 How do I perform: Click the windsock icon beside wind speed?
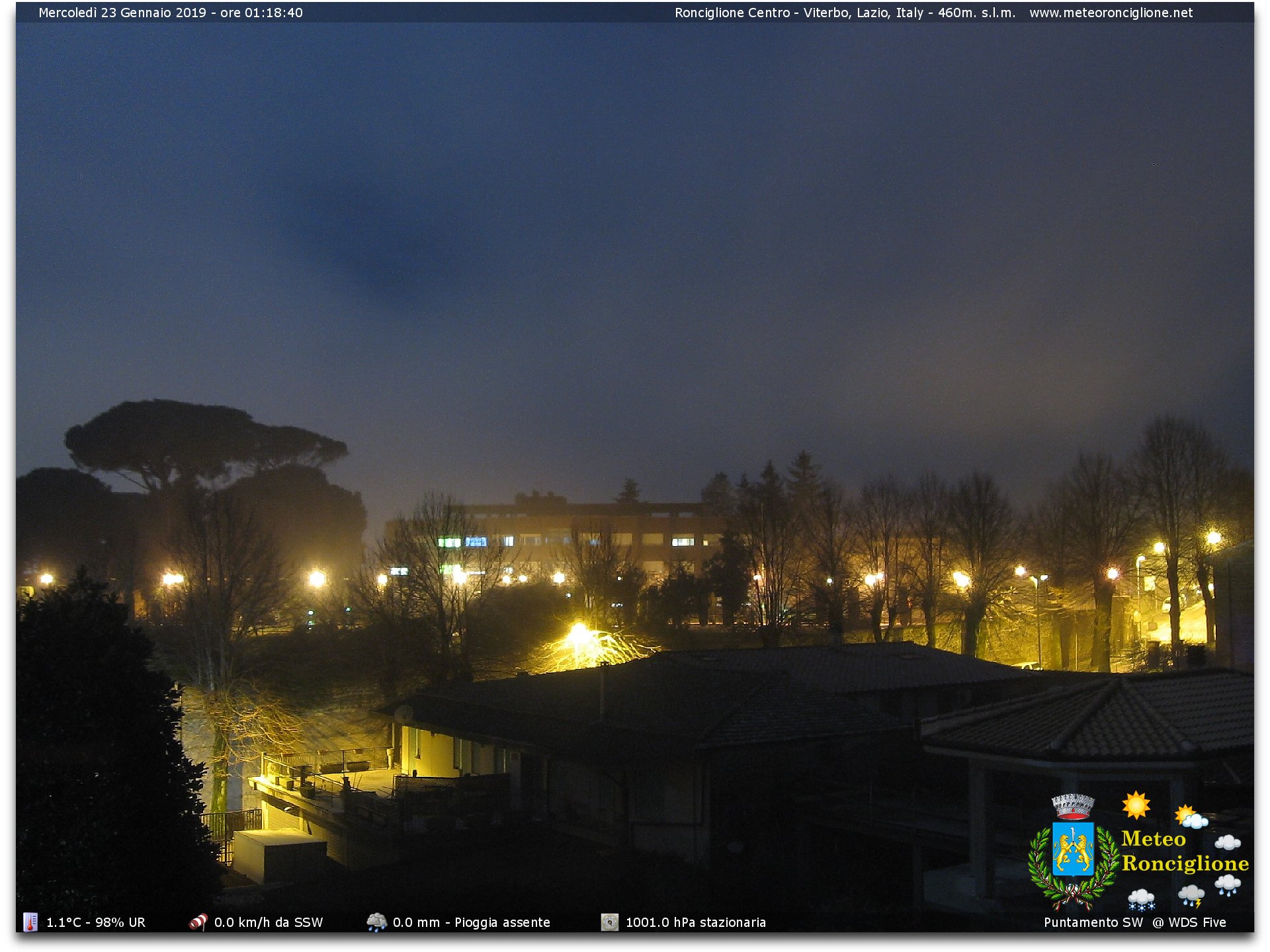198,922
